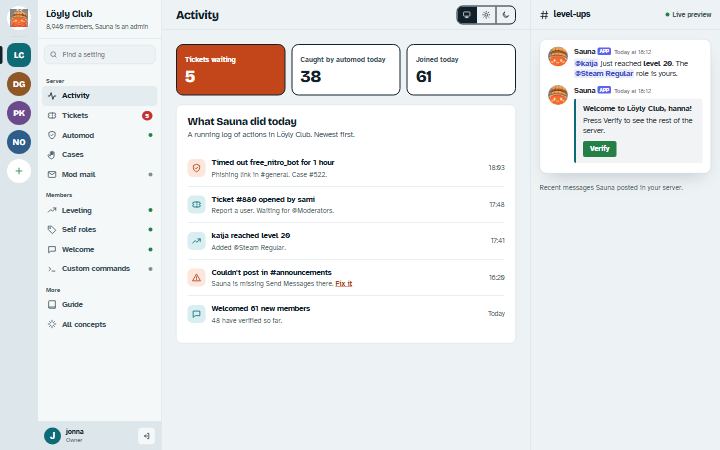720x450 pixels.
Task: Open the Activity section
Action: tap(100, 96)
